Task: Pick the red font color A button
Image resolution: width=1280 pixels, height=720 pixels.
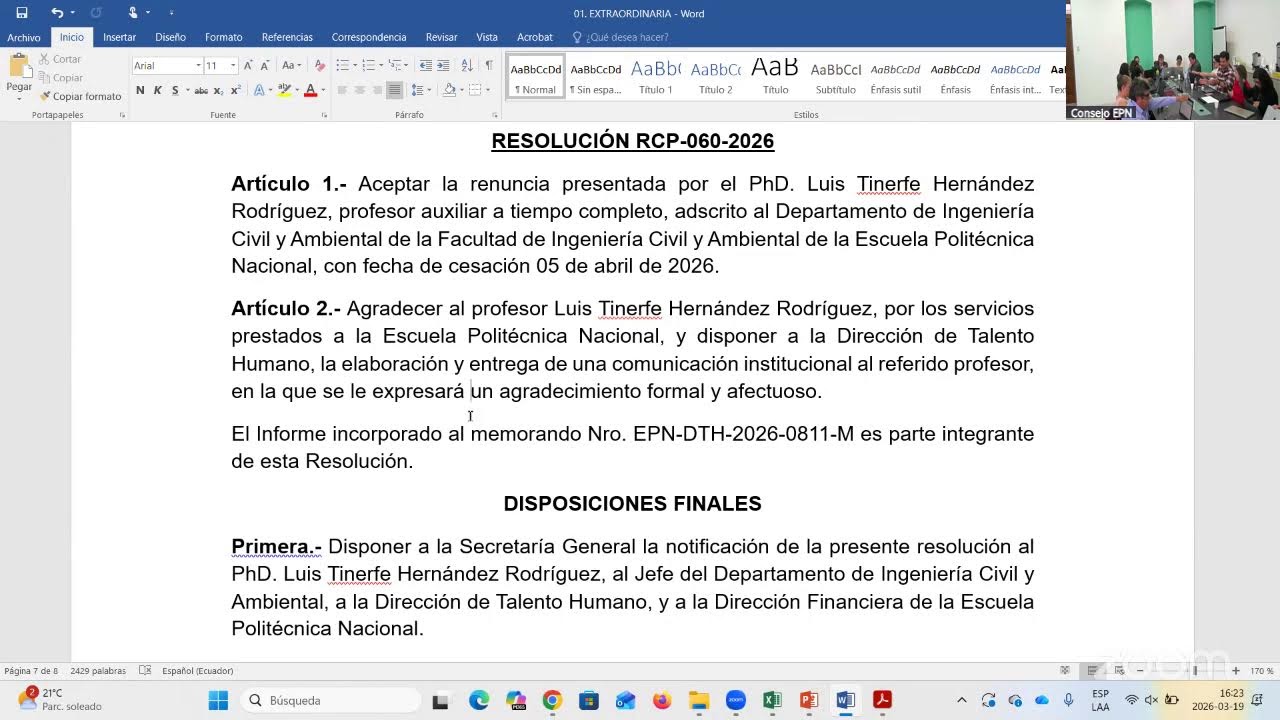Action: pyautogui.click(x=310, y=90)
